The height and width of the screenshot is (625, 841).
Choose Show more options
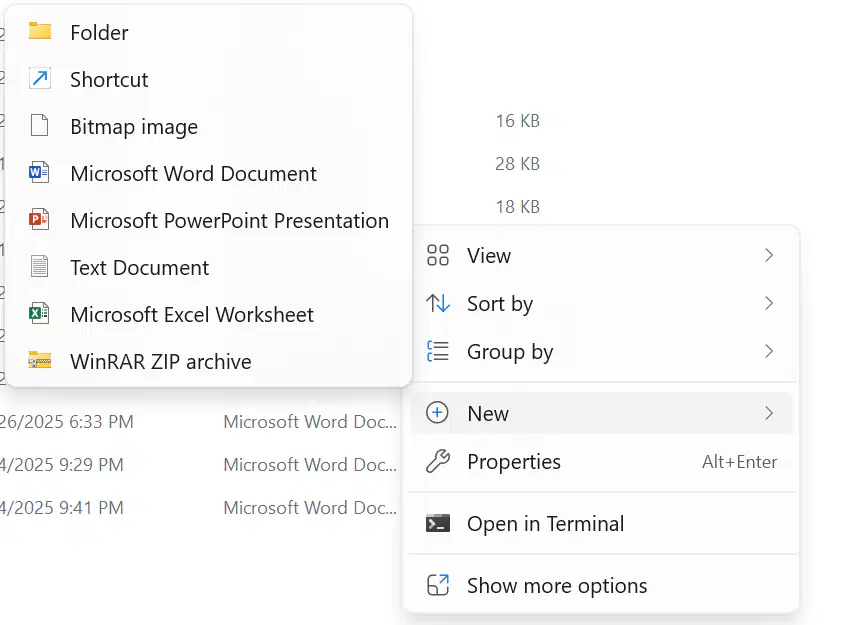pos(601,585)
